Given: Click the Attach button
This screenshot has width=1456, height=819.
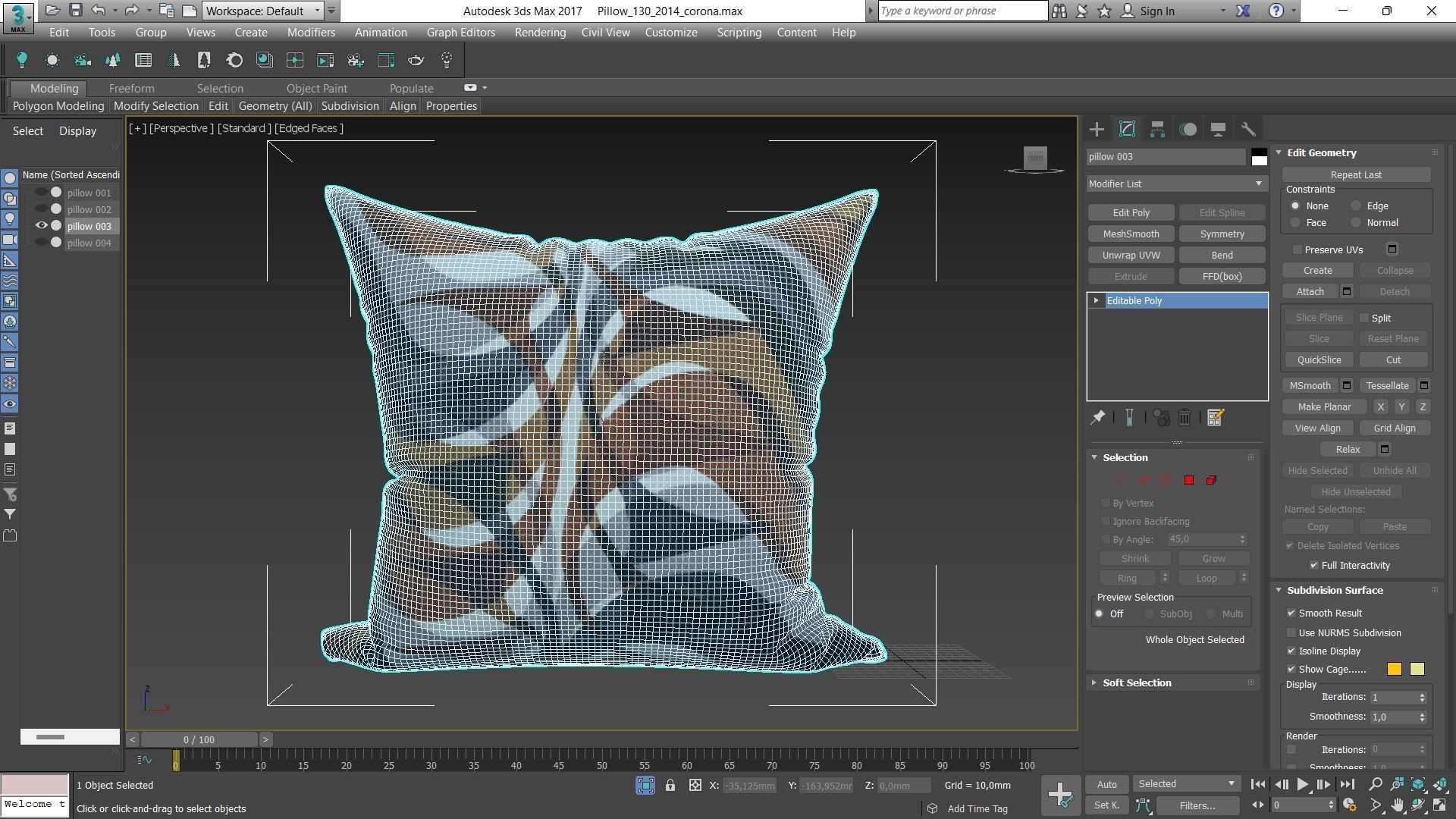Looking at the screenshot, I should [x=1310, y=292].
